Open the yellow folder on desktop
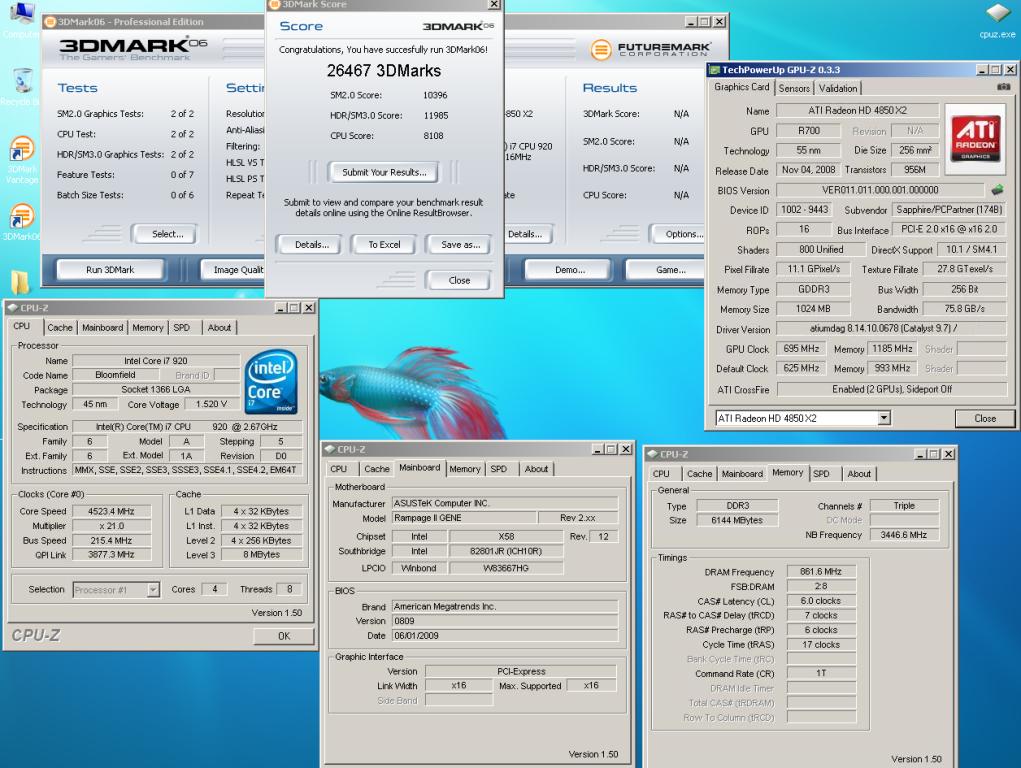The width and height of the screenshot is (1021, 768). tap(20, 282)
